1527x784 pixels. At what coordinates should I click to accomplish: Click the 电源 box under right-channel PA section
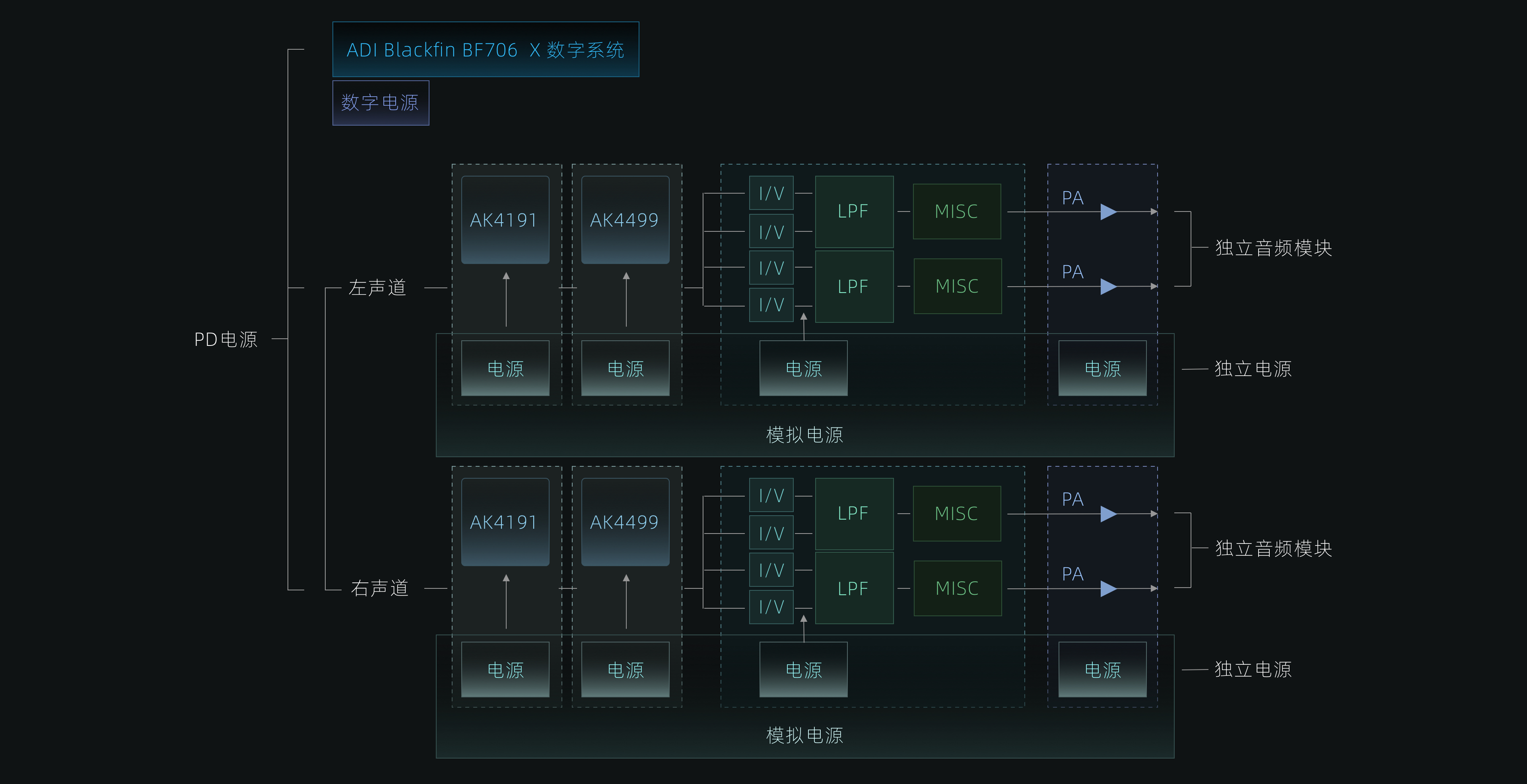point(1102,670)
